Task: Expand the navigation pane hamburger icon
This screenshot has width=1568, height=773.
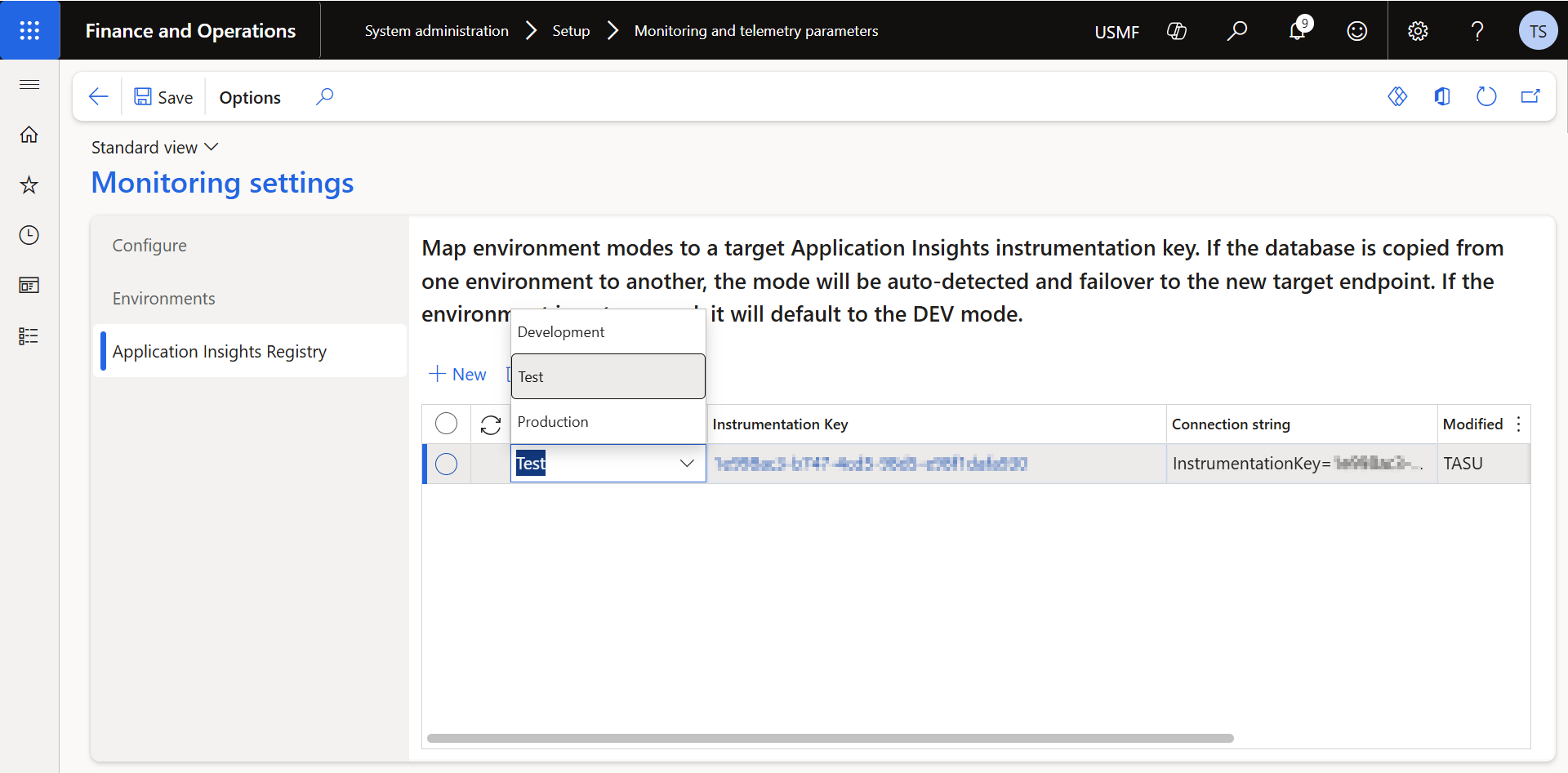Action: tap(29, 84)
